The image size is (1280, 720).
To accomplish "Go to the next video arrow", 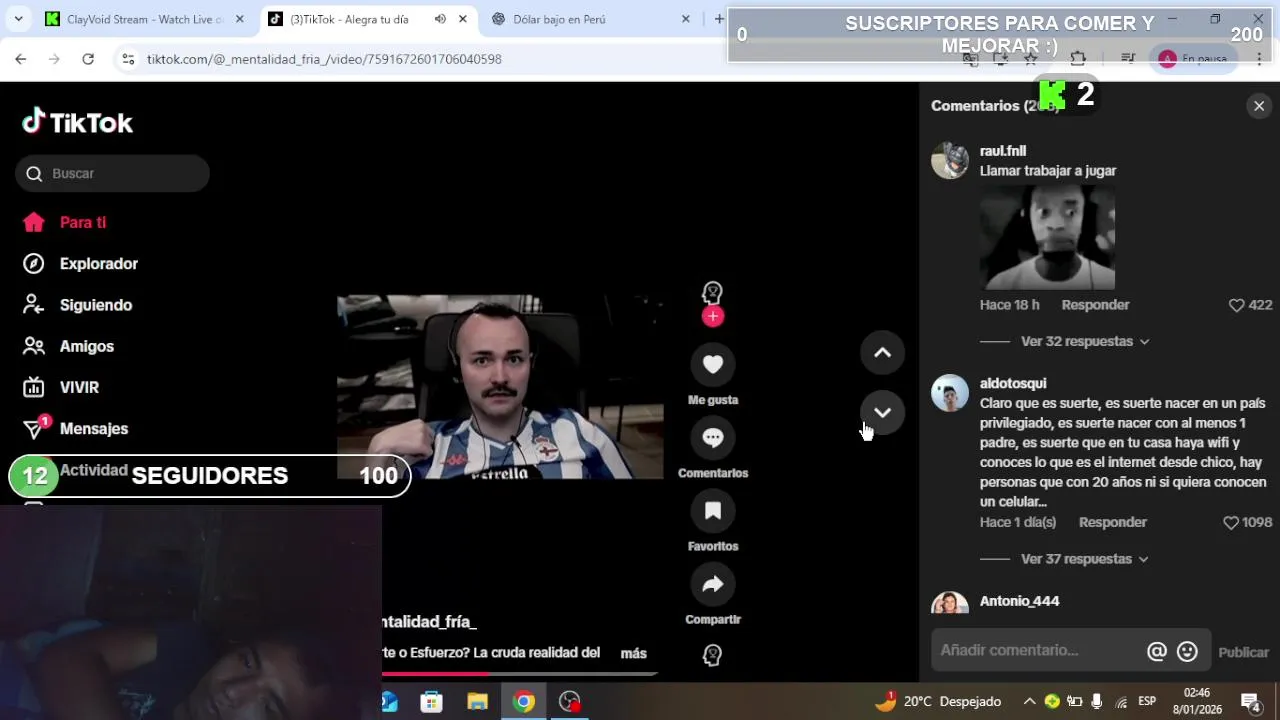I will pyautogui.click(x=882, y=412).
